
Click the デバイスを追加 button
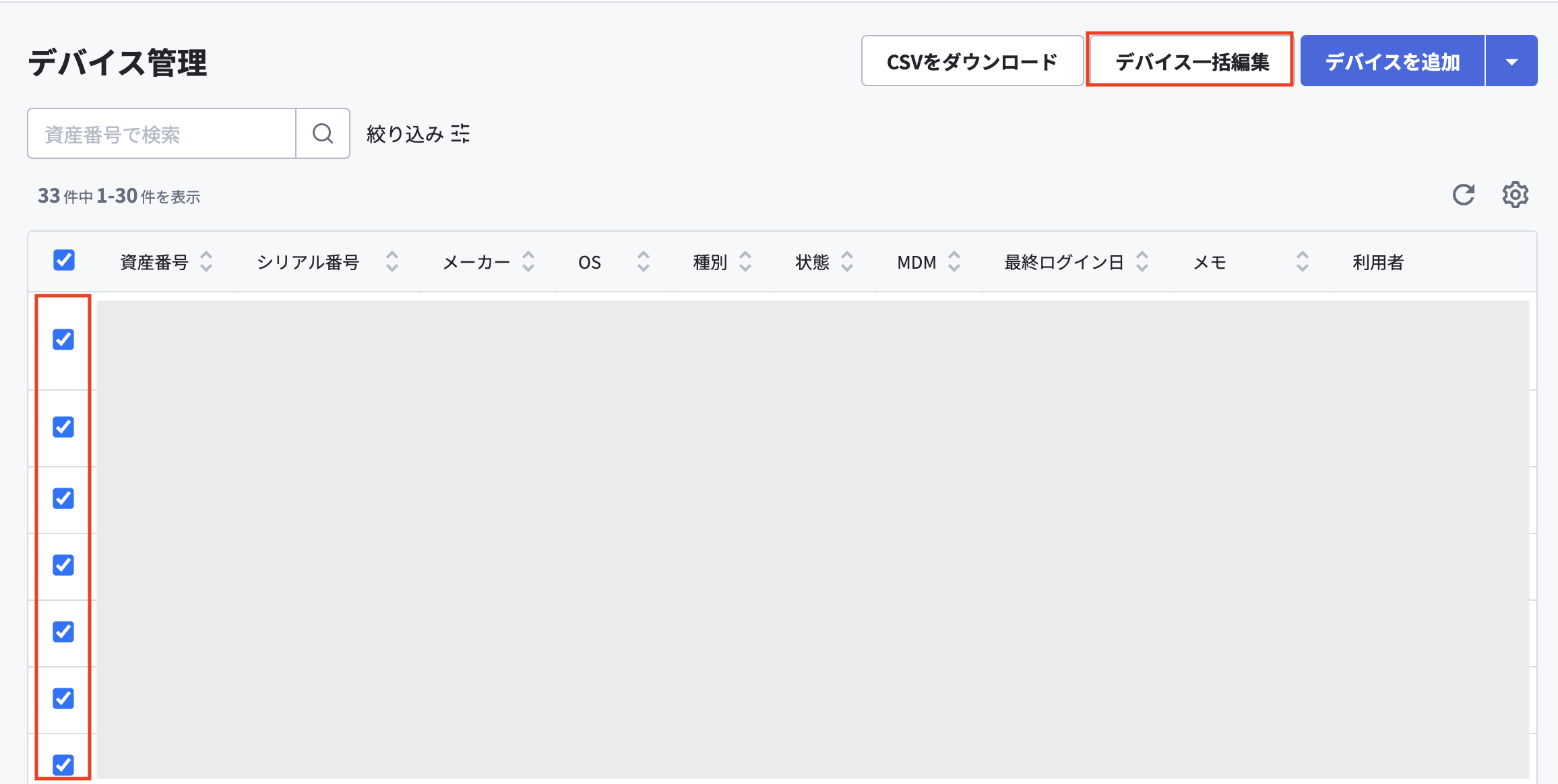pyautogui.click(x=1392, y=61)
